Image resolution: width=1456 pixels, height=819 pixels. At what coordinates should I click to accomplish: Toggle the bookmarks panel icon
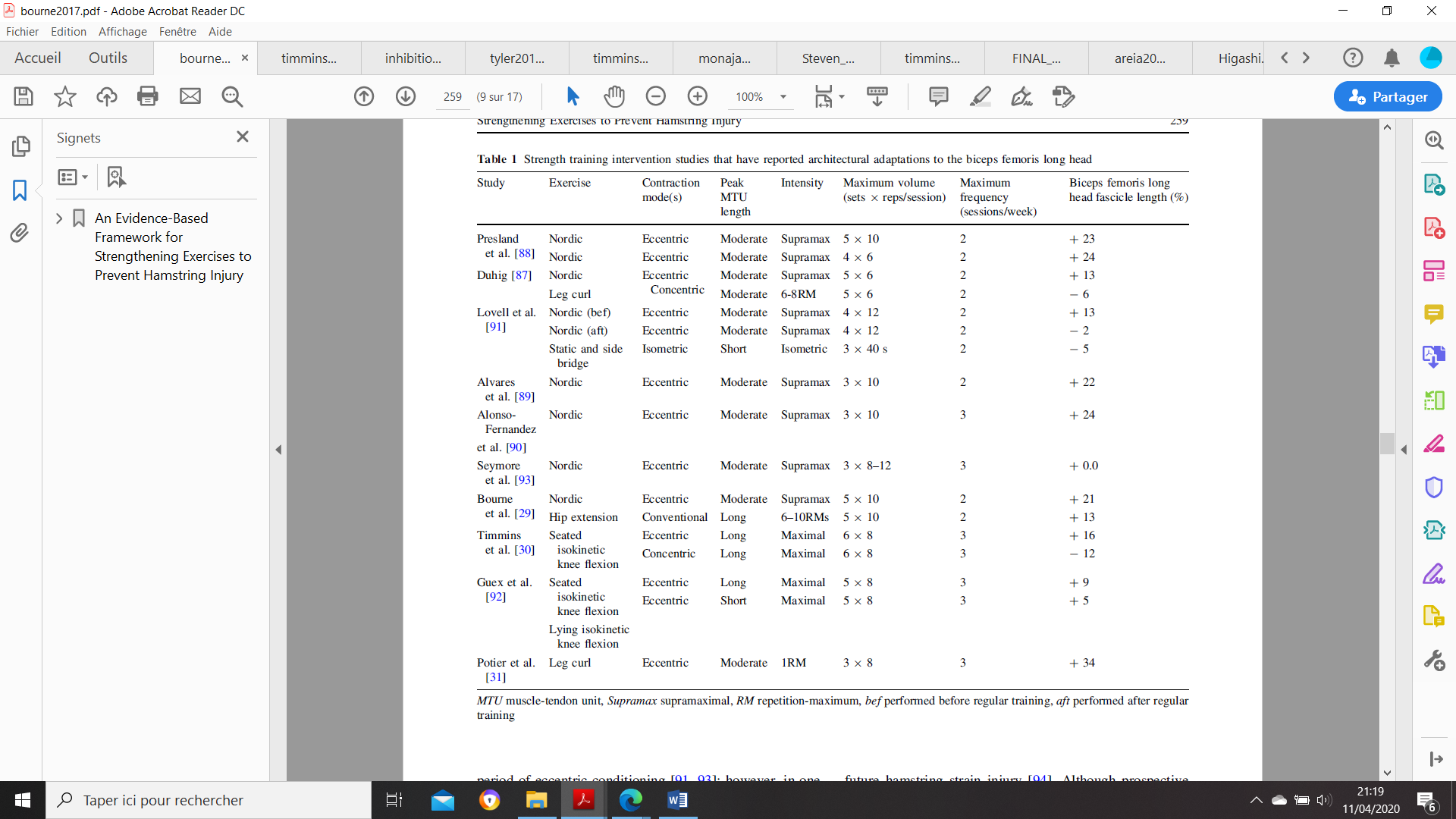point(20,190)
